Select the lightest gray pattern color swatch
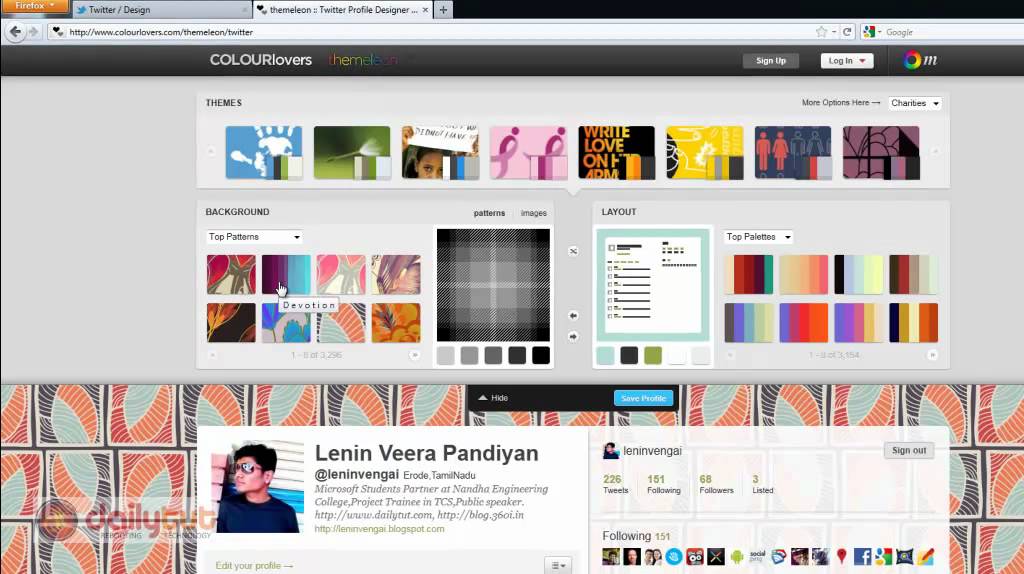 click(x=445, y=356)
